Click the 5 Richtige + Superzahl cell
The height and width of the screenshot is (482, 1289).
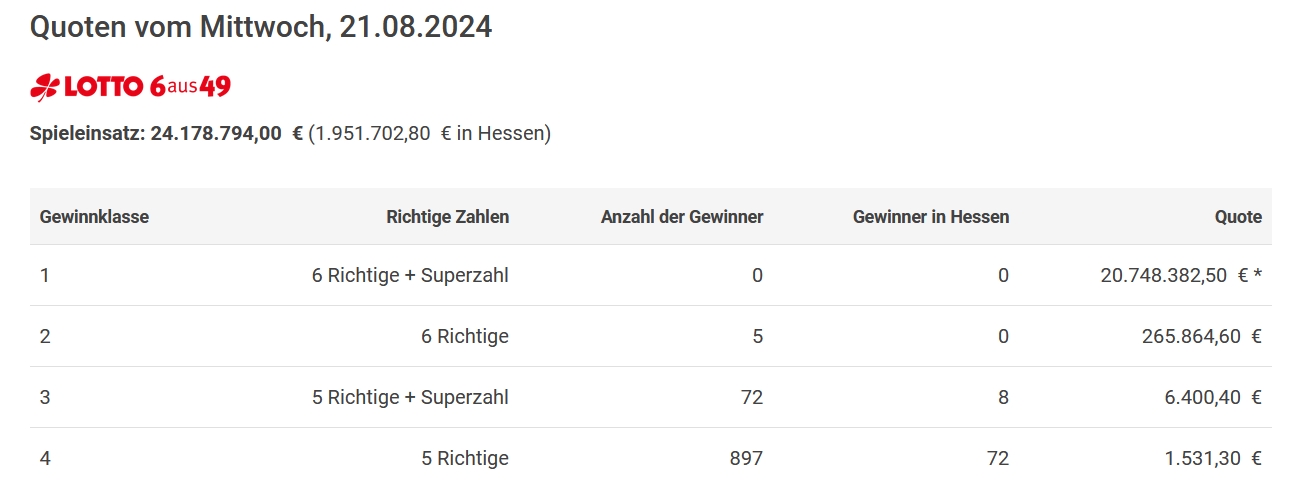410,397
